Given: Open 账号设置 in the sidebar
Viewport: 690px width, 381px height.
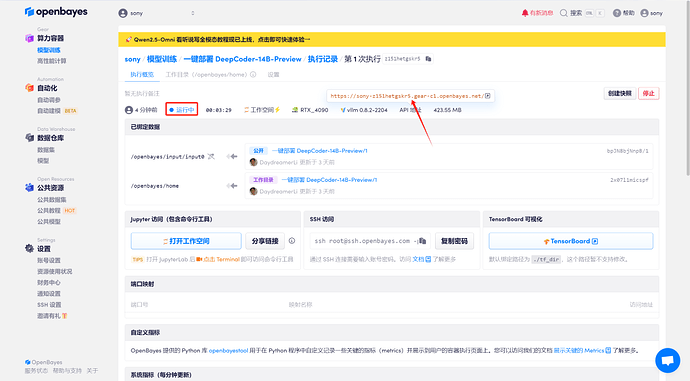Looking at the screenshot, I should click(x=49, y=260).
